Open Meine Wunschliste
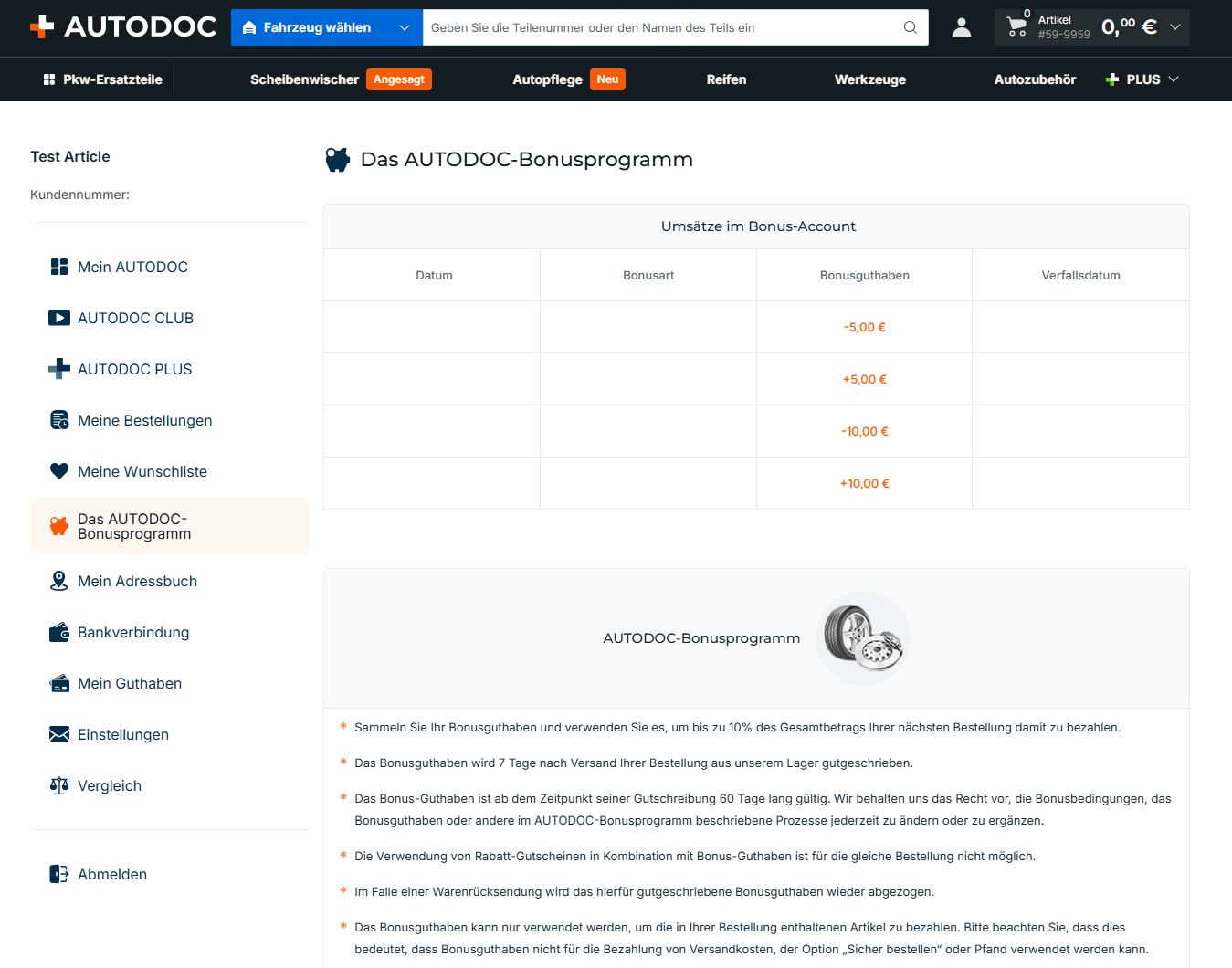Image resolution: width=1232 pixels, height=968 pixels. point(142,471)
